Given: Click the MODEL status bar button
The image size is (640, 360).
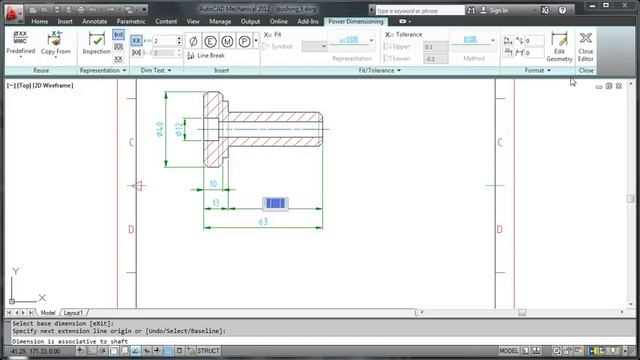Looking at the screenshot, I should 509,351.
